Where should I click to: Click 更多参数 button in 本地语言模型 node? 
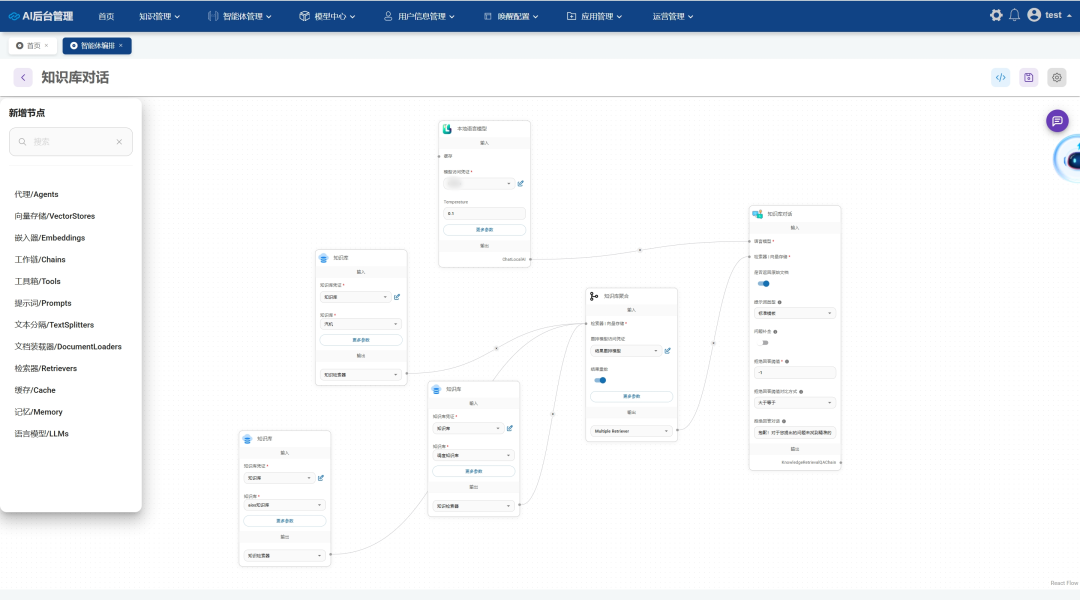click(484, 229)
